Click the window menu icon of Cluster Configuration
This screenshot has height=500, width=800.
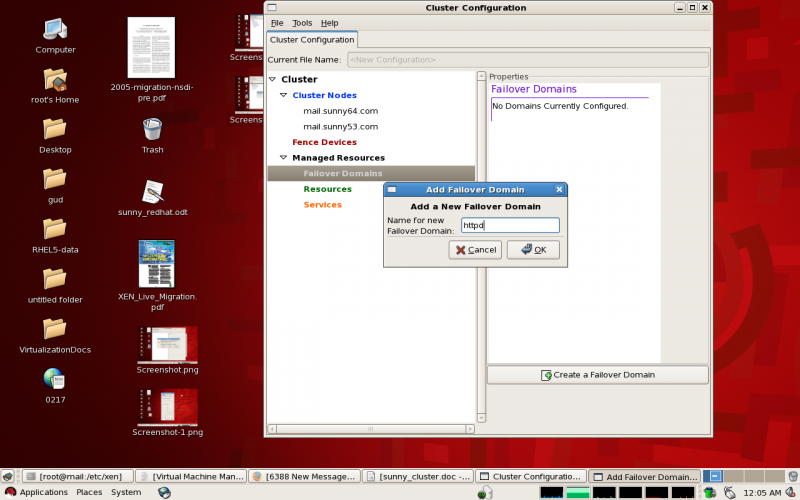tap(272, 8)
